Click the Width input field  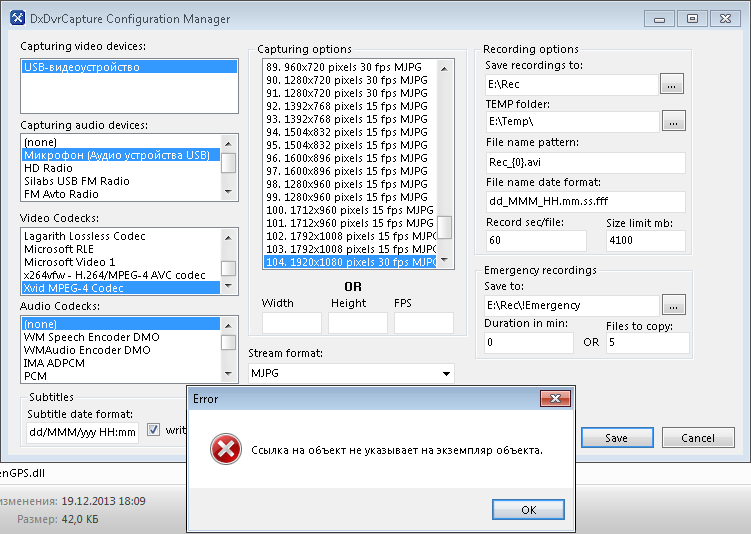(x=291, y=323)
